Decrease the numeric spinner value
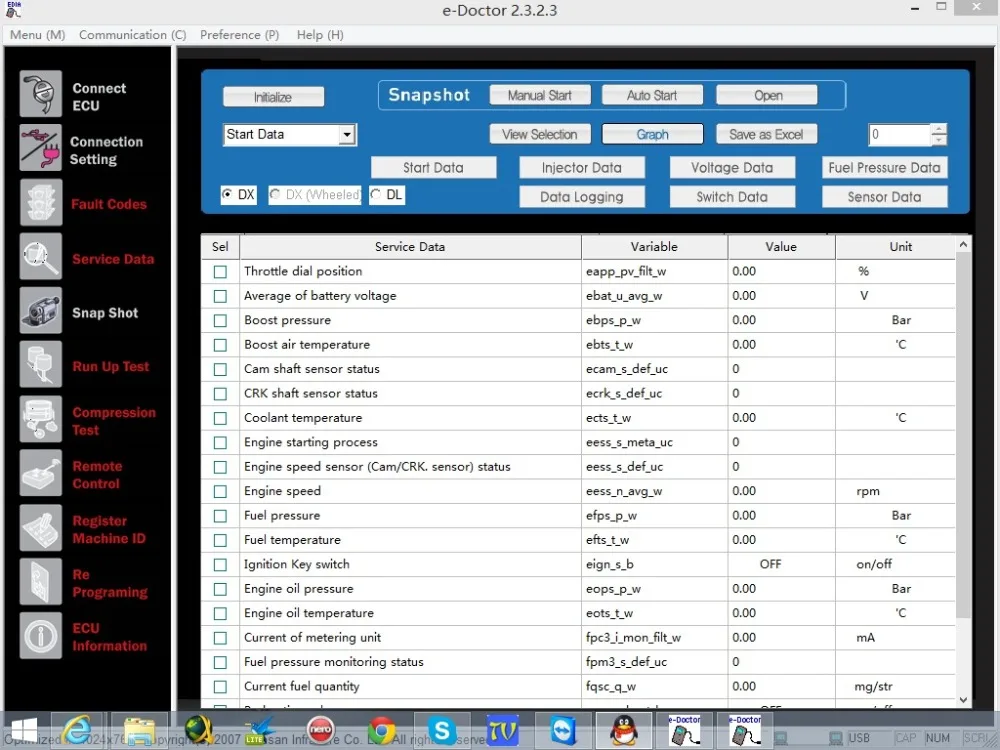Screen dimensions: 1000x750 point(938,140)
